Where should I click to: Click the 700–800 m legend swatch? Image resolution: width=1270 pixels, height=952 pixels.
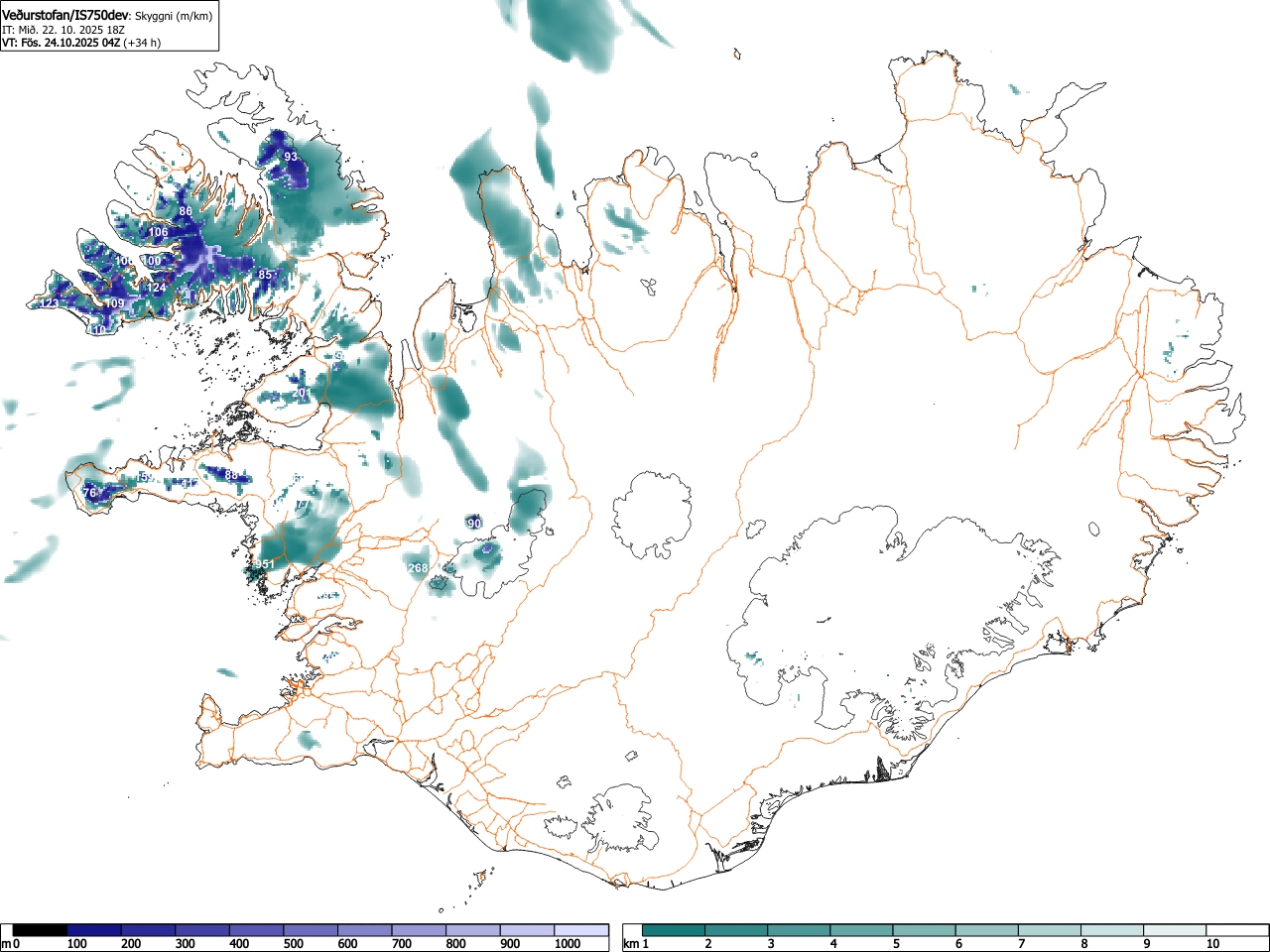[x=420, y=930]
